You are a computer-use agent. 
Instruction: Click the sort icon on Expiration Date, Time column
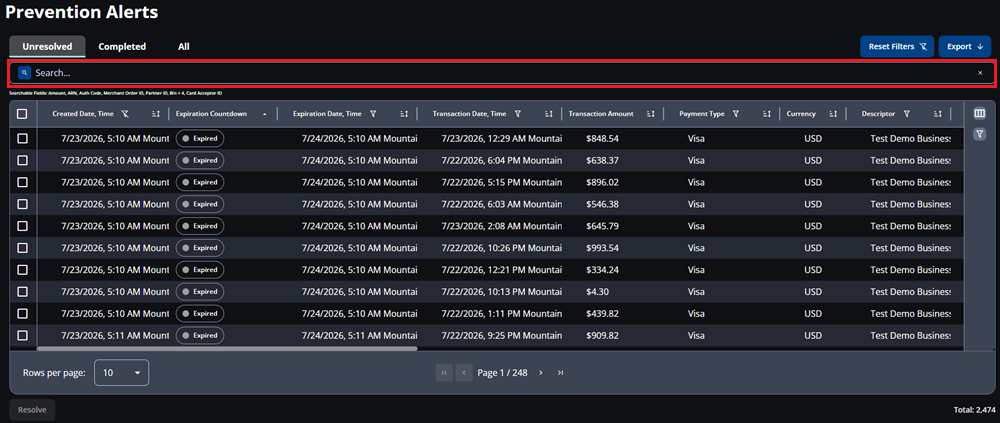point(404,114)
